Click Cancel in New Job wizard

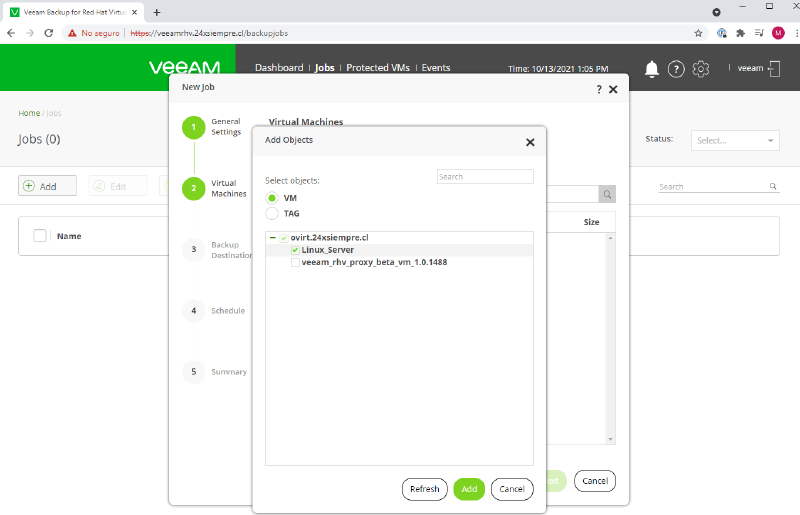595,481
